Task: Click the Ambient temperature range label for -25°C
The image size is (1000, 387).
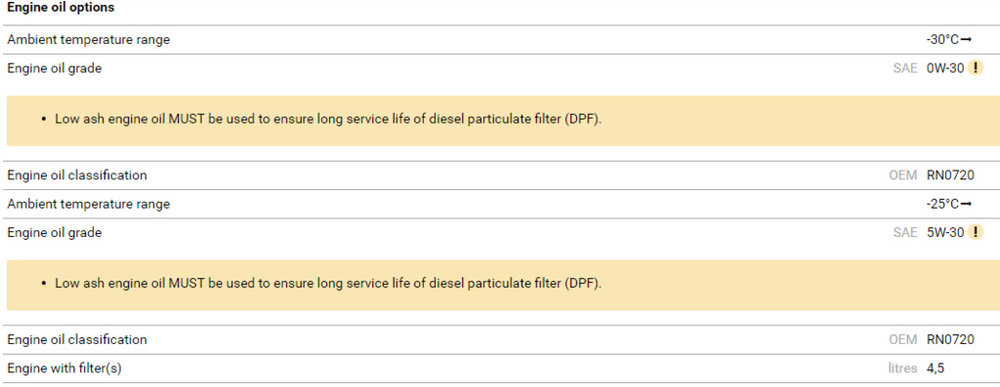Action: (89, 204)
